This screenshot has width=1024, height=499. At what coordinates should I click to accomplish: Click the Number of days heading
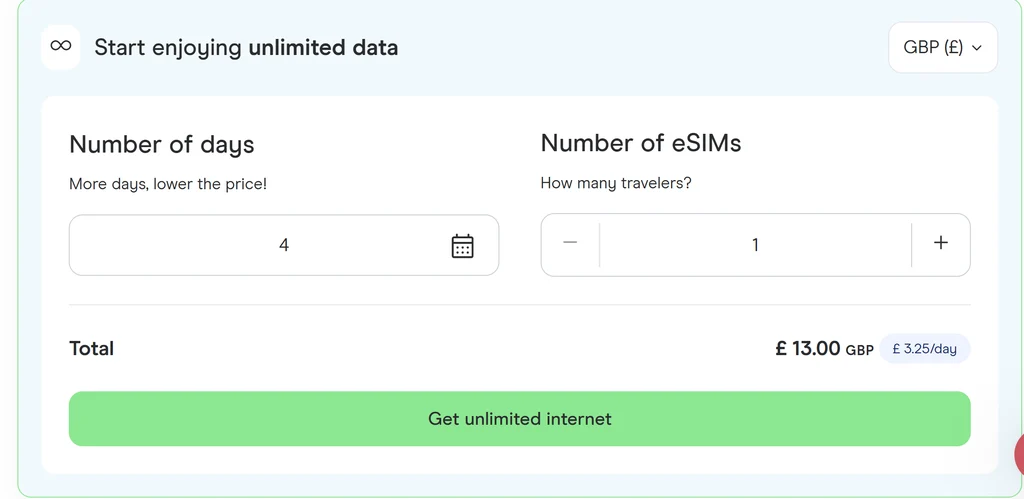[161, 144]
